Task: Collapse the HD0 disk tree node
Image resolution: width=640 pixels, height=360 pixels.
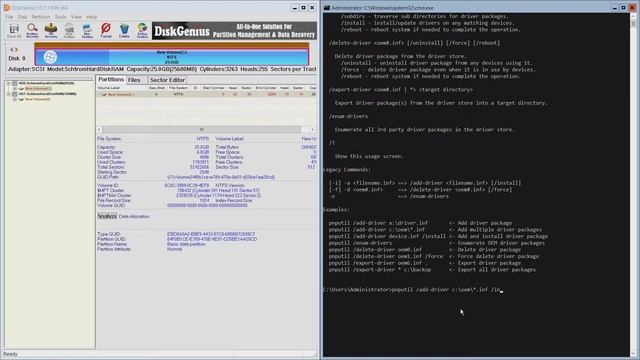Action: point(9,83)
